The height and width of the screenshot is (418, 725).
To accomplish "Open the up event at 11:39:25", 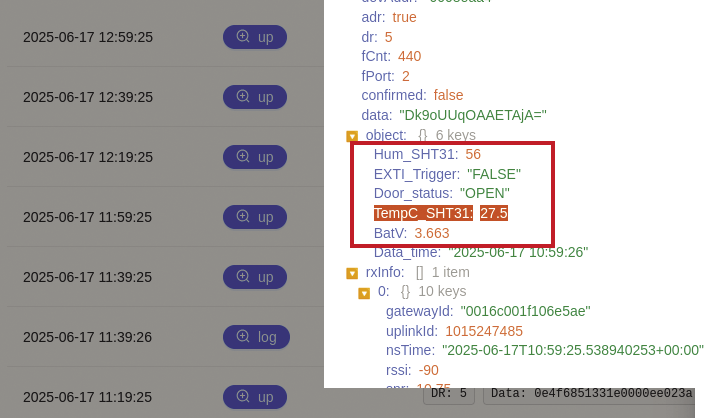I will pyautogui.click(x=255, y=277).
